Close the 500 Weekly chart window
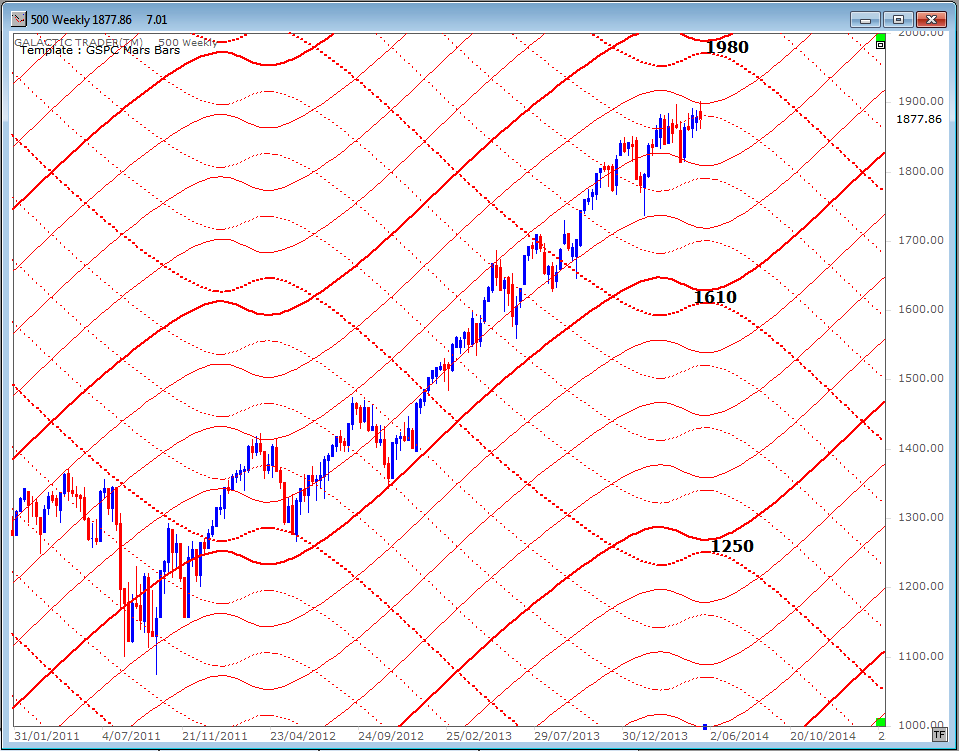The height and width of the screenshot is (751, 959). click(x=931, y=19)
